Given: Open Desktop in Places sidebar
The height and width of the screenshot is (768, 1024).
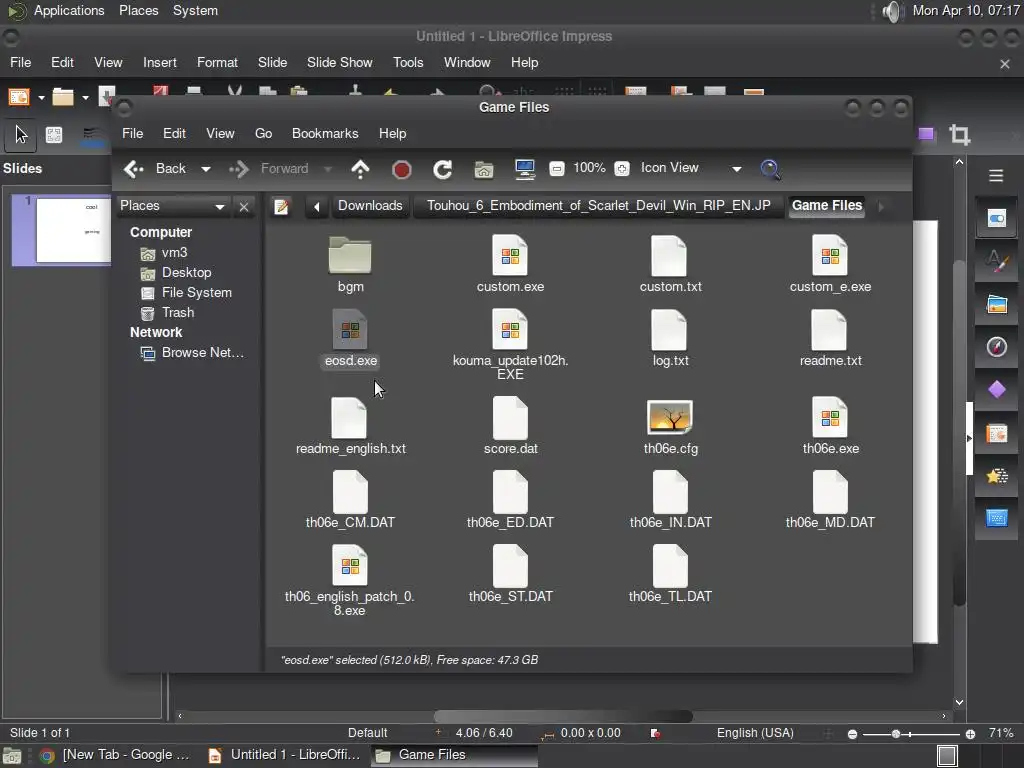Looking at the screenshot, I should tap(186, 273).
